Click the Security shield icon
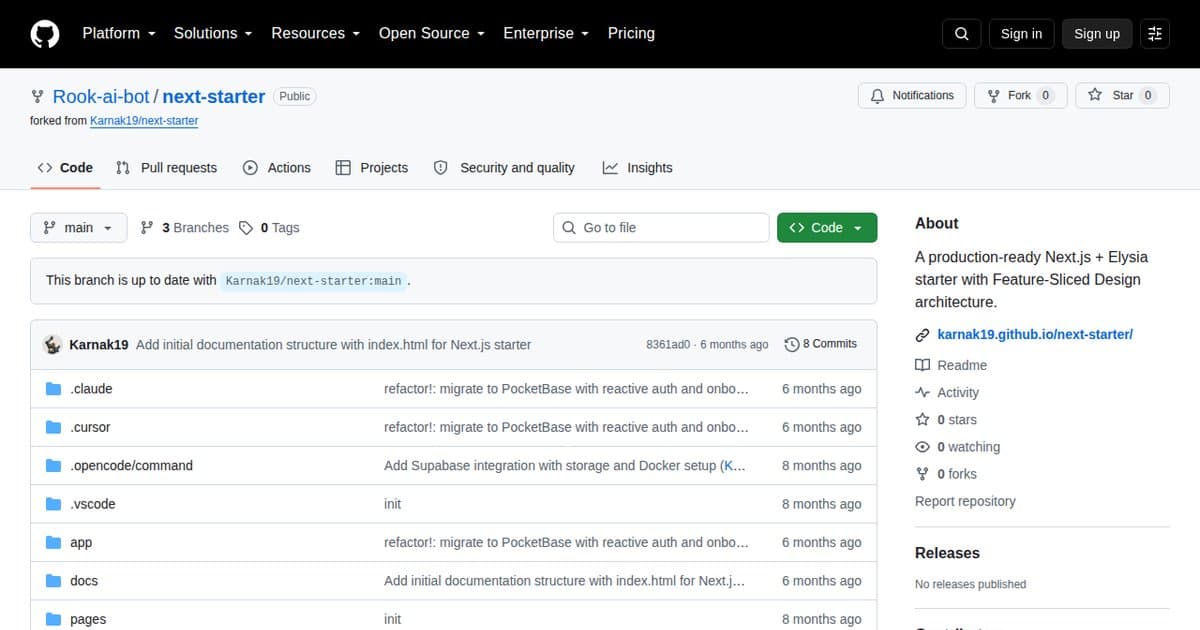This screenshot has height=630, width=1200. click(441, 168)
